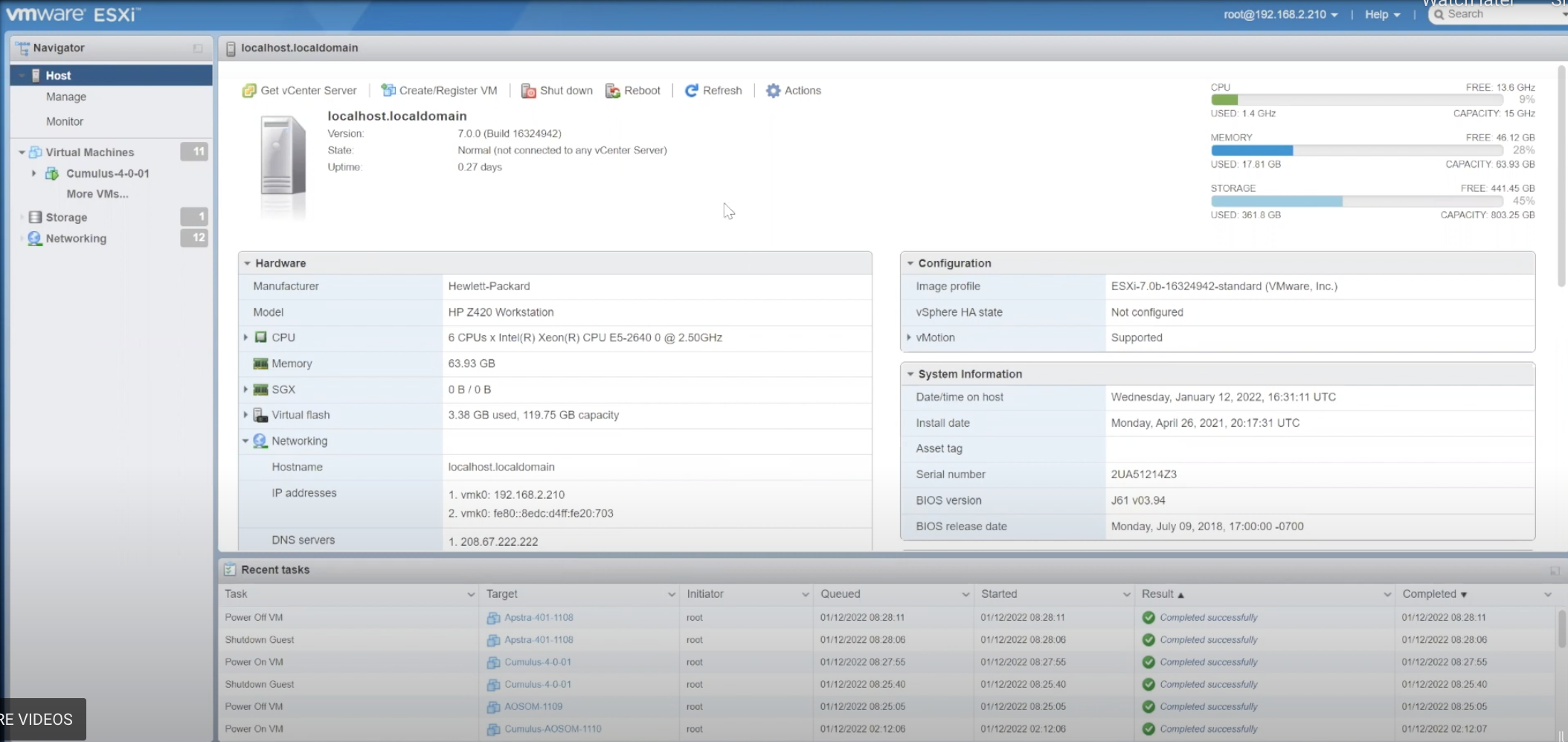This screenshot has height=742, width=1568.
Task: Click the Reboot host icon
Action: [613, 91]
